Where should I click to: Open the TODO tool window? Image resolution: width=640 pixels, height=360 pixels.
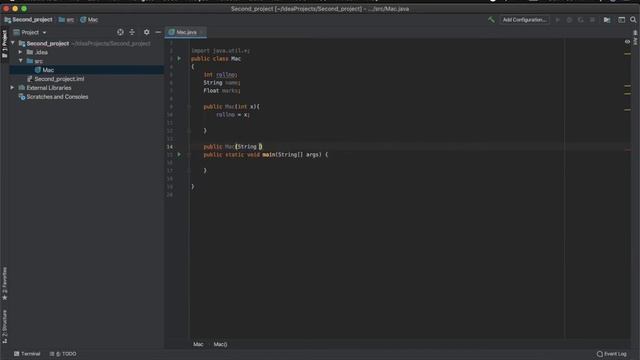coord(63,354)
